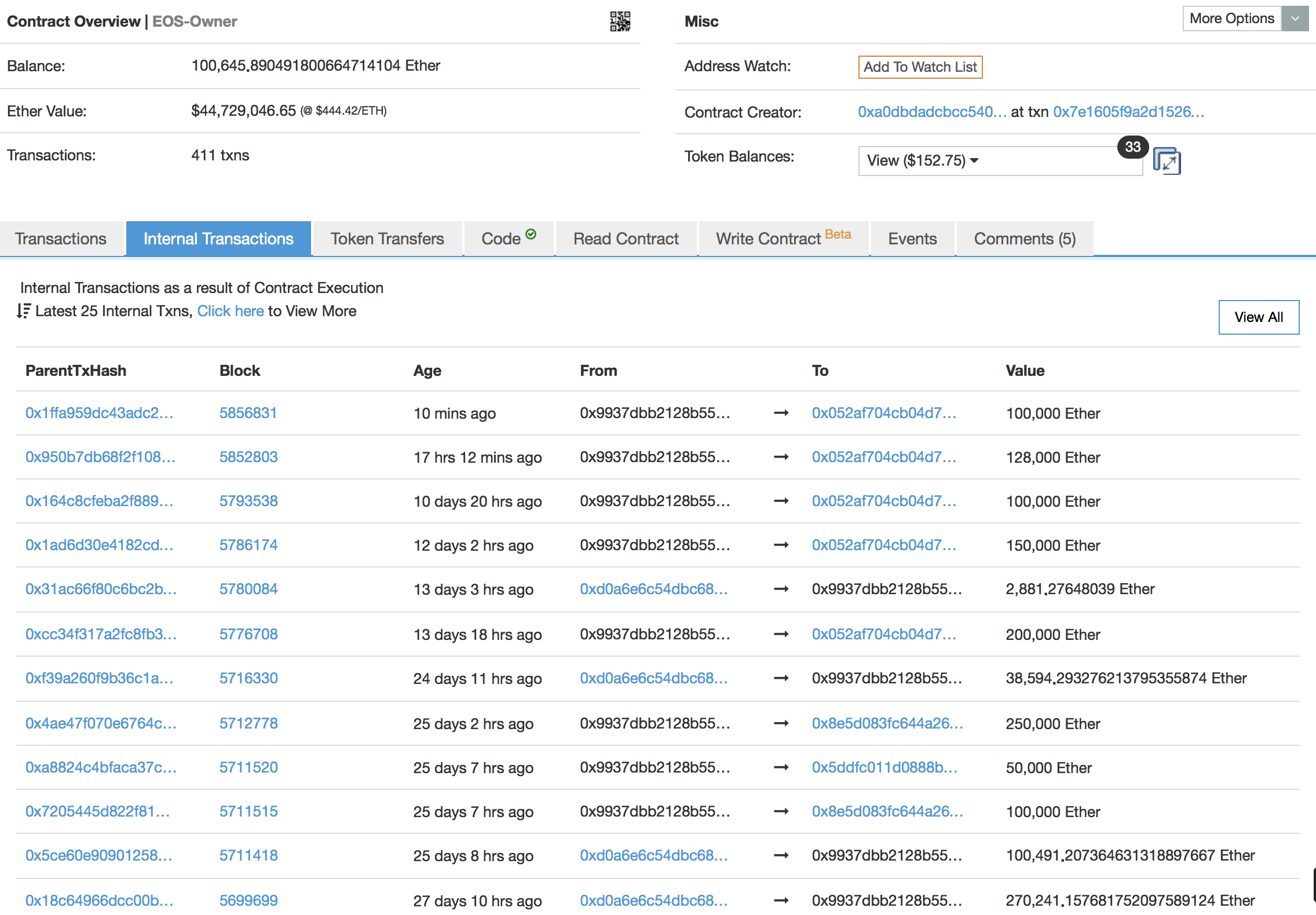Screen dimensions: 1316x915
Task: Switch to the Events tab
Action: pyautogui.click(x=912, y=239)
